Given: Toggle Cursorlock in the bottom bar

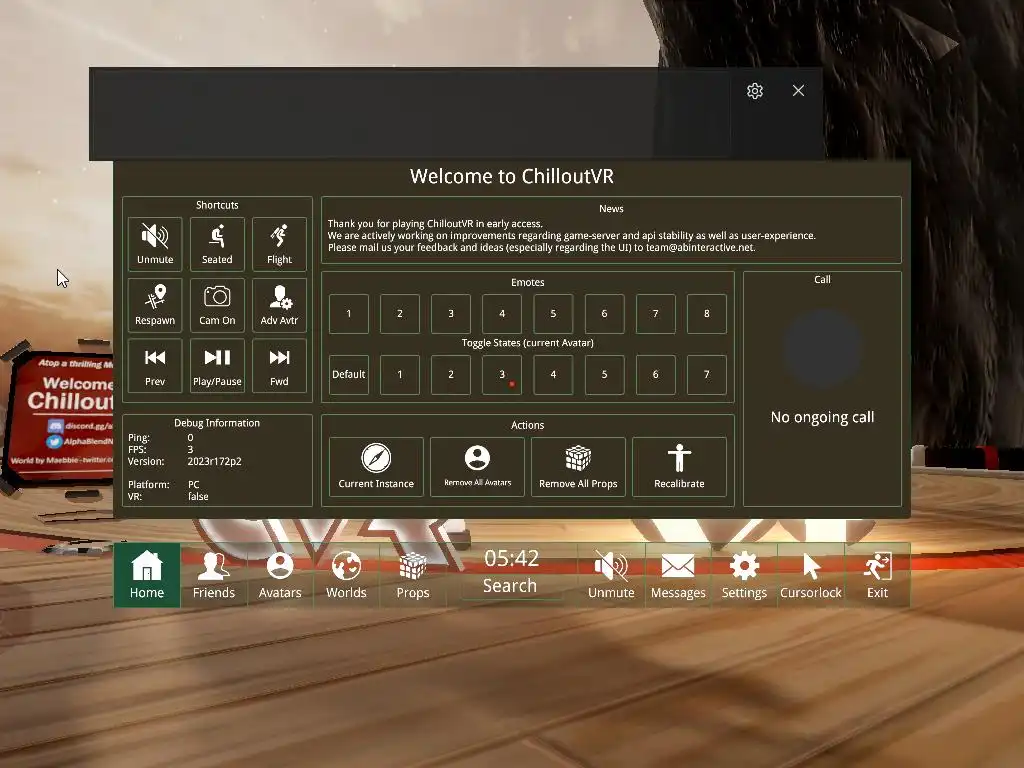Looking at the screenshot, I should coord(810,575).
